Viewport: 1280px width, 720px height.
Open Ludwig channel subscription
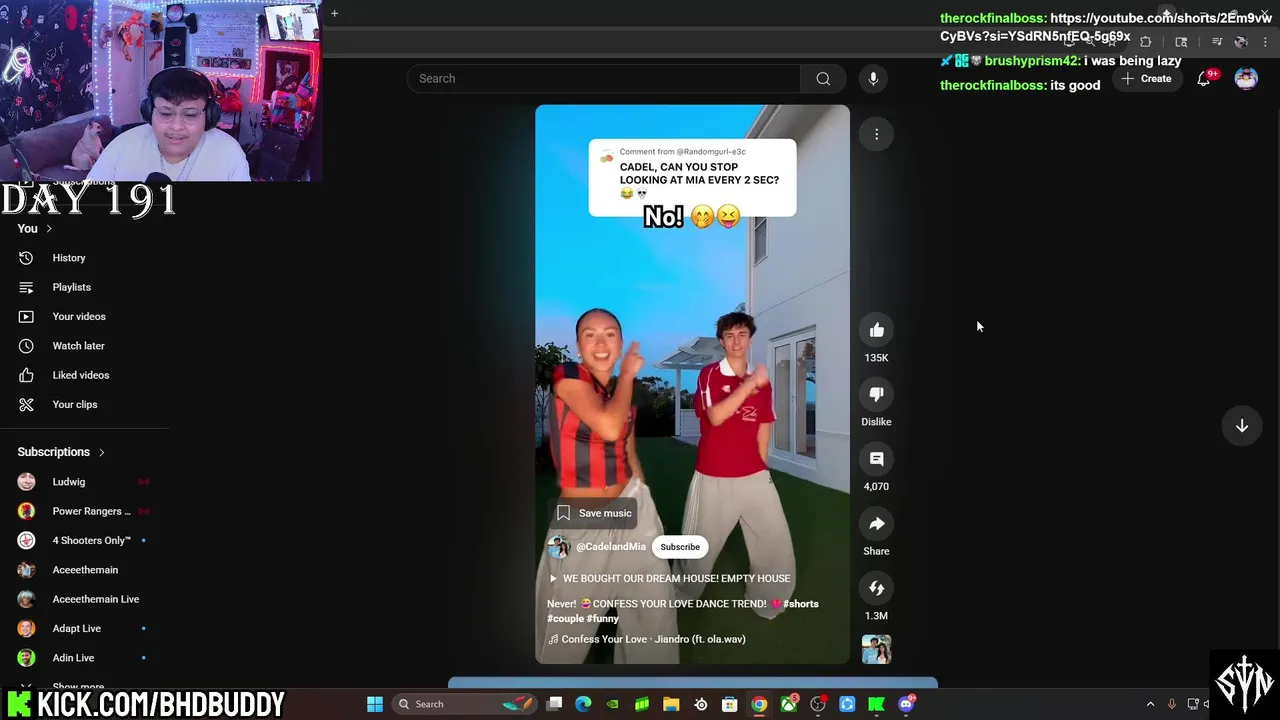(68, 482)
